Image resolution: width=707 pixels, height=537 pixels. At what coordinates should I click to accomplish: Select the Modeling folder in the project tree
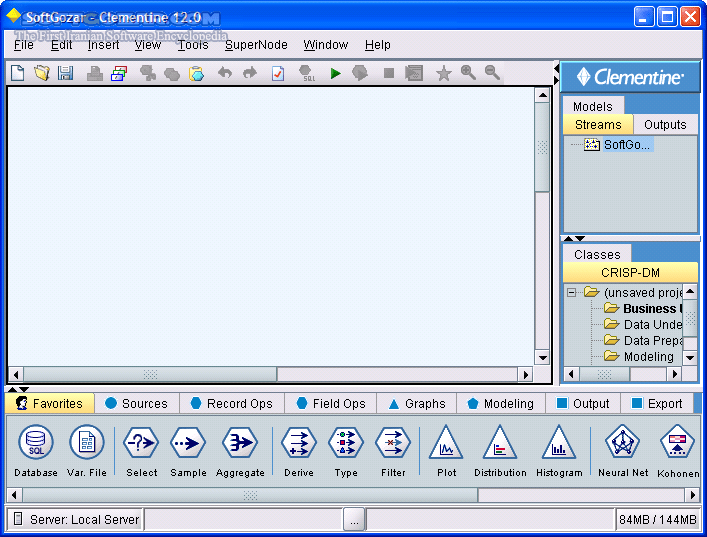639,357
